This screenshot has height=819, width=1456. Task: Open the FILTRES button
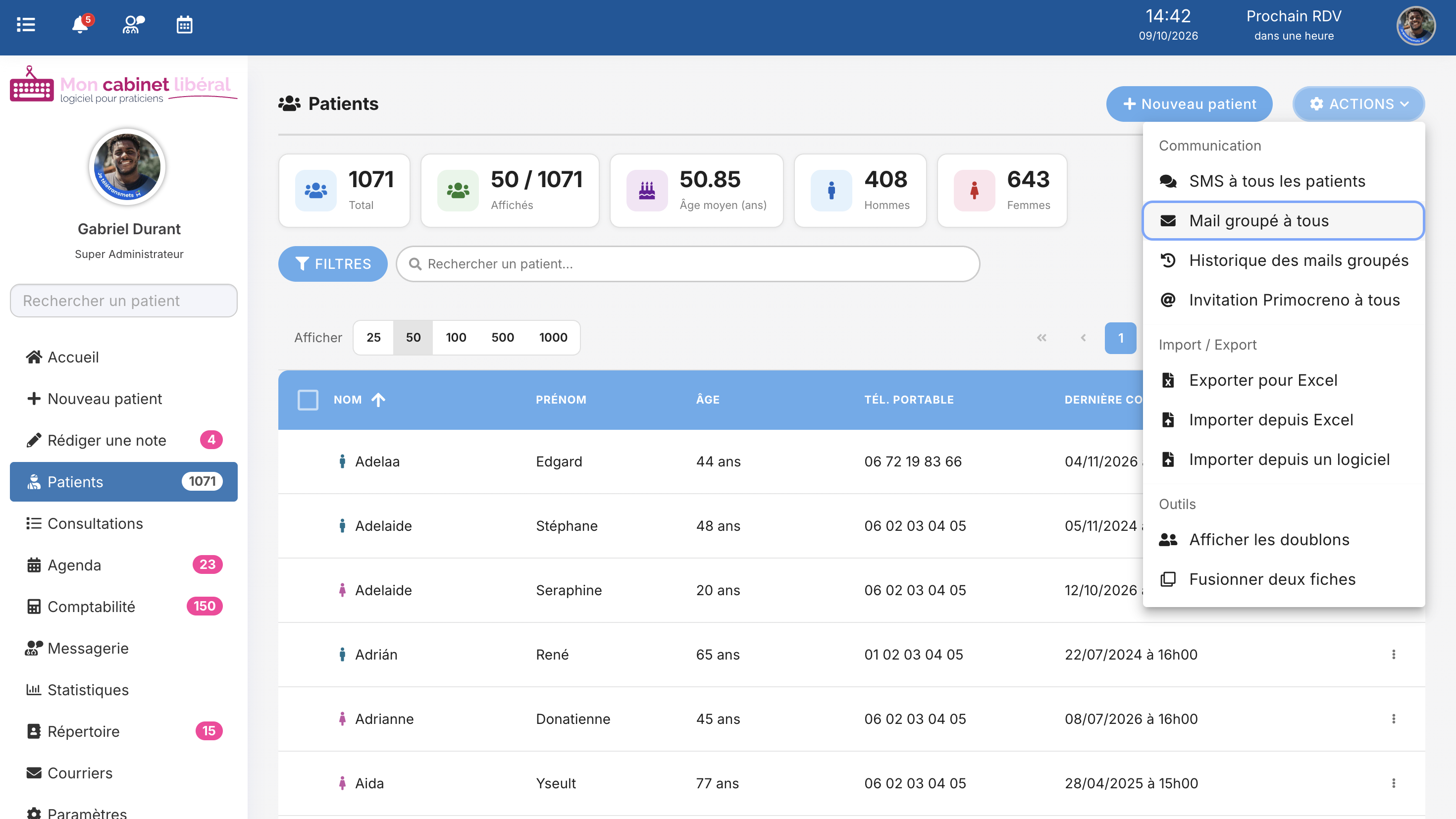click(x=332, y=264)
